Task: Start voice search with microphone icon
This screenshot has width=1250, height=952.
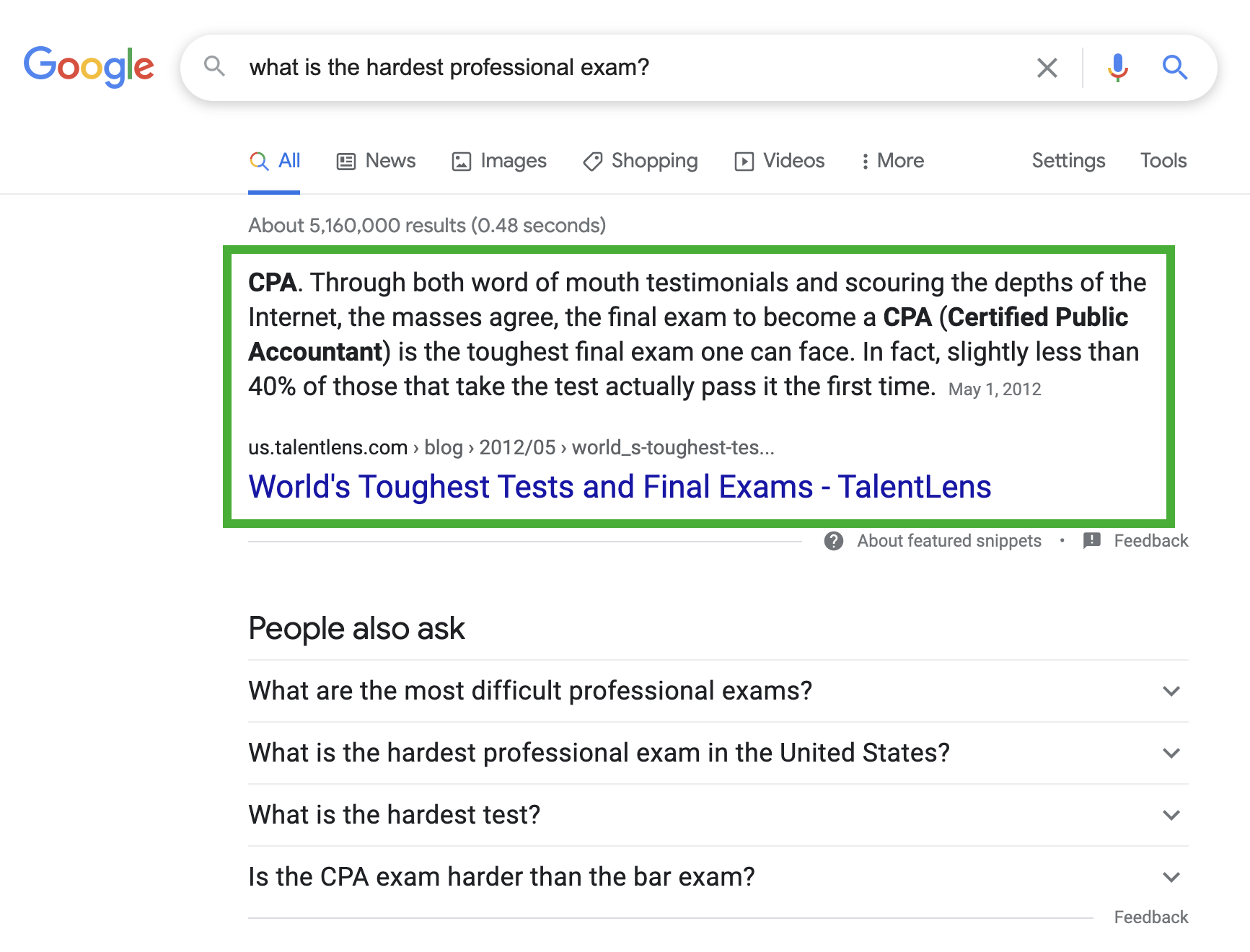Action: point(1117,68)
